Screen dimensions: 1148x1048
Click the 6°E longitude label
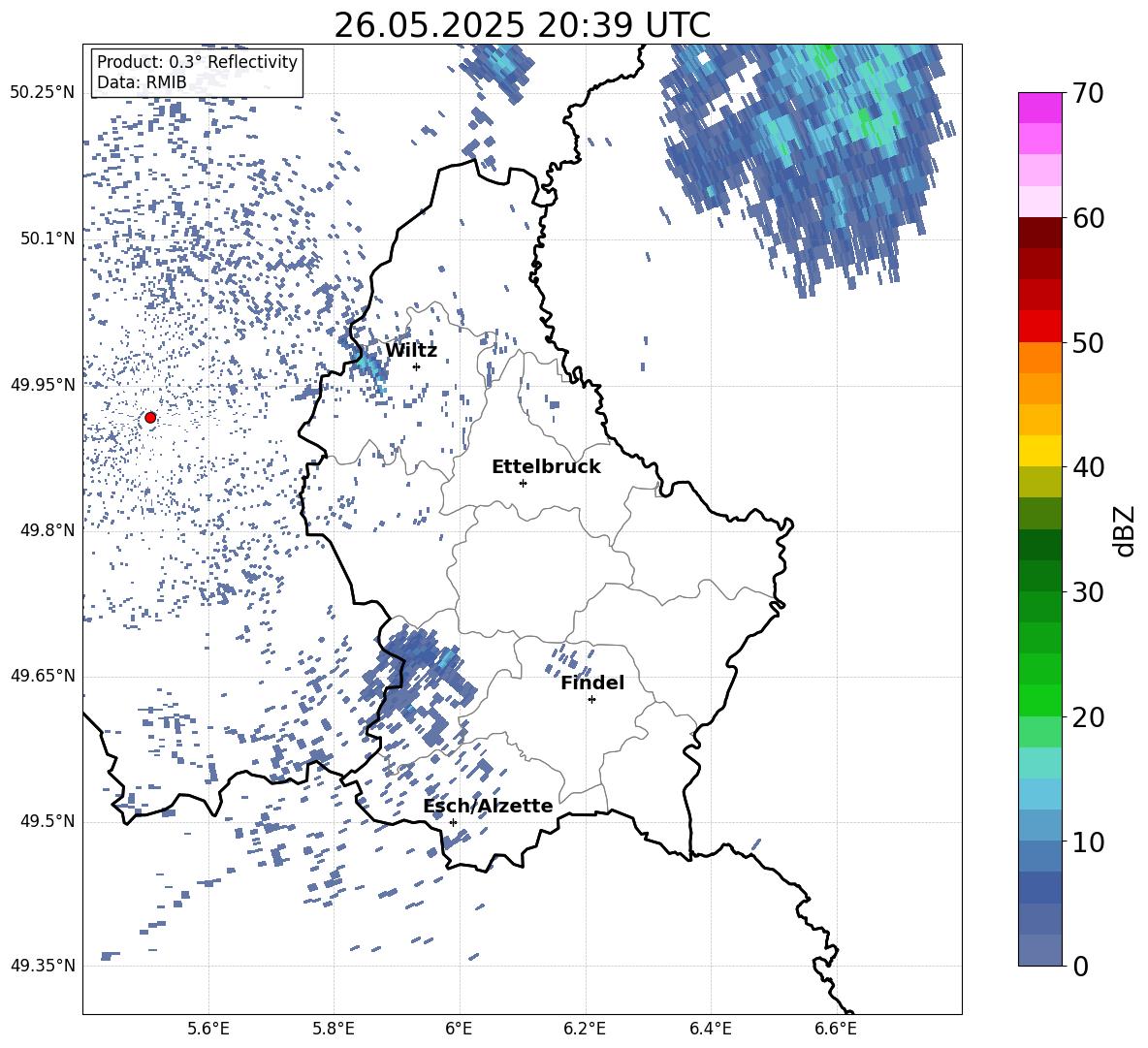coord(459,1029)
